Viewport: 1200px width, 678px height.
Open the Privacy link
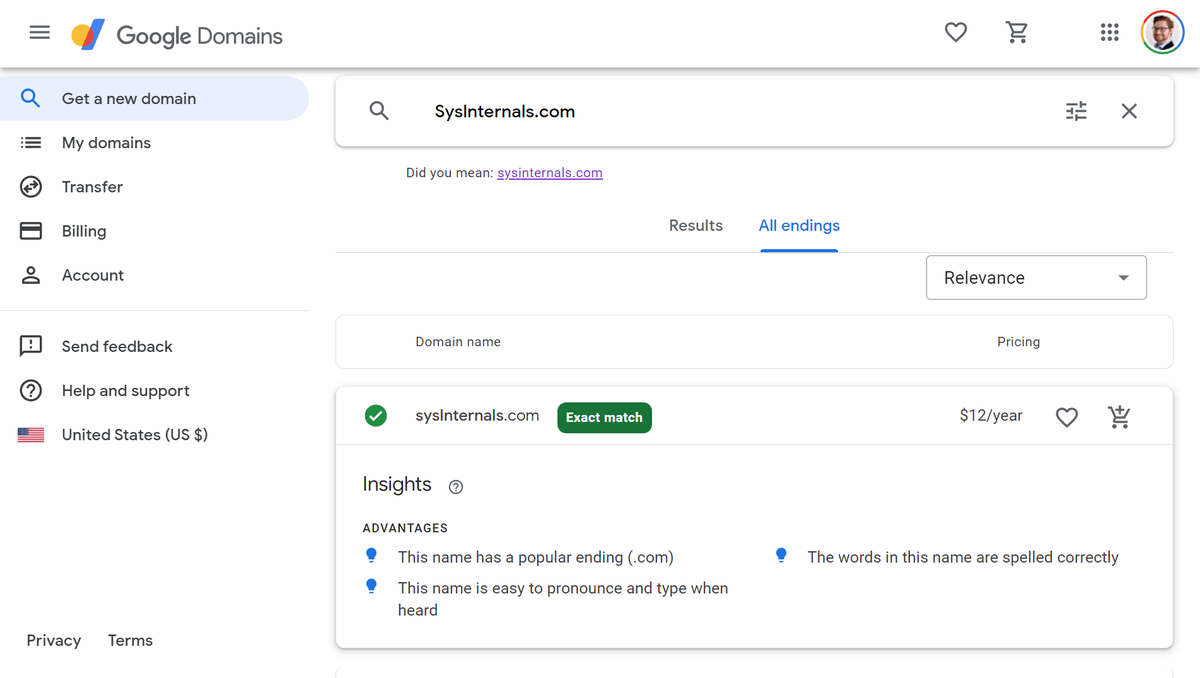point(54,641)
